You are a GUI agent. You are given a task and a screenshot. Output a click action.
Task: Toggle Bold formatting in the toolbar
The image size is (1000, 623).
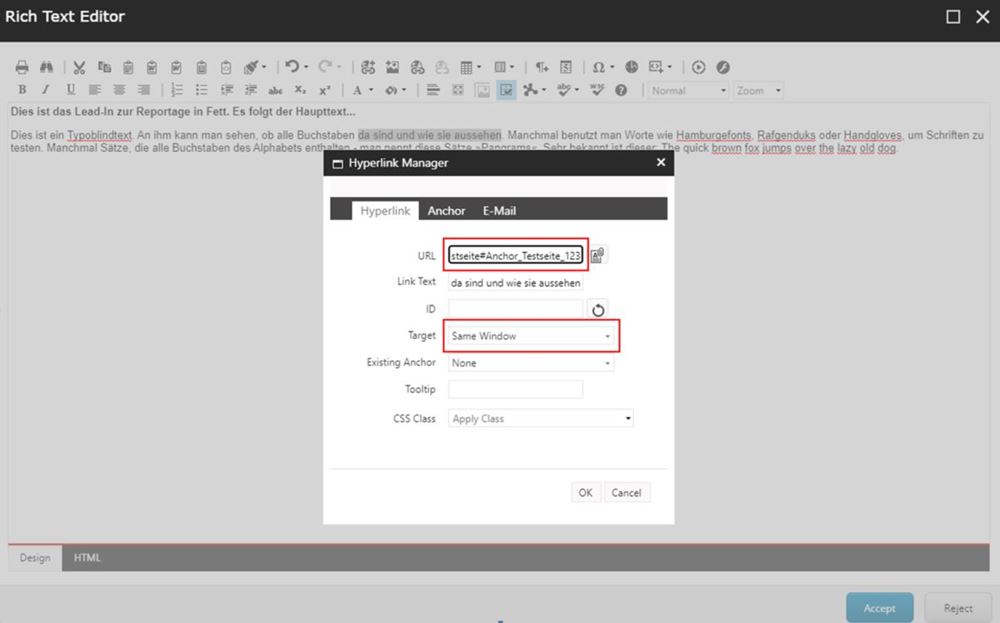click(22, 90)
